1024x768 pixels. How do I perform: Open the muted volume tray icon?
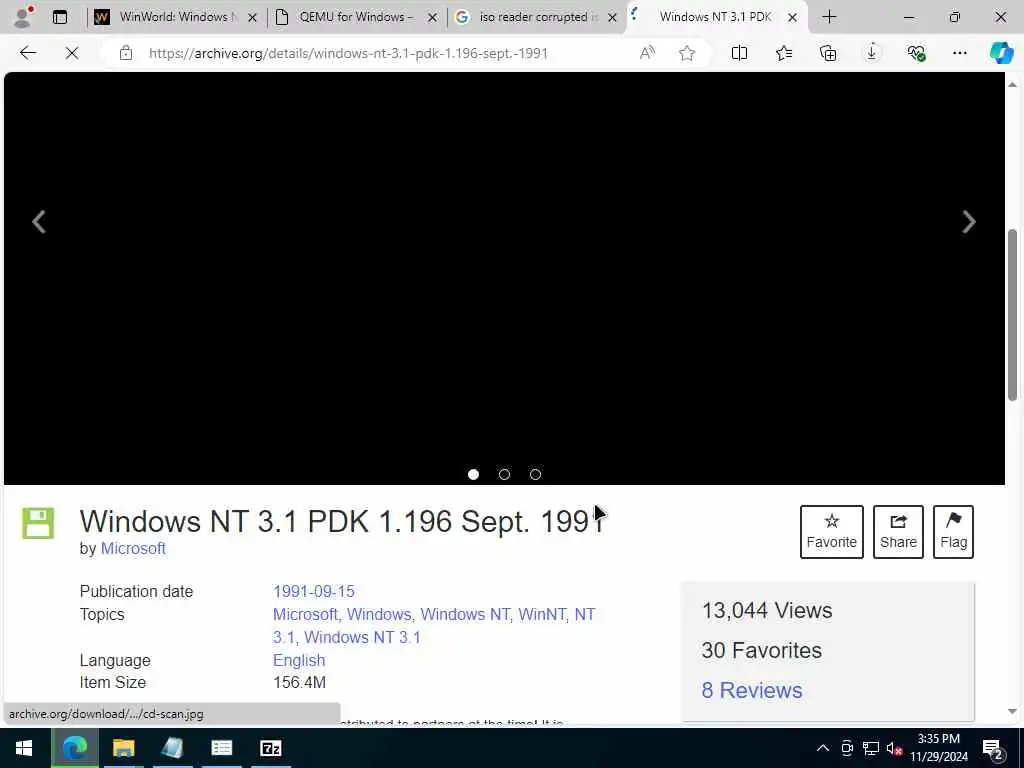point(894,748)
